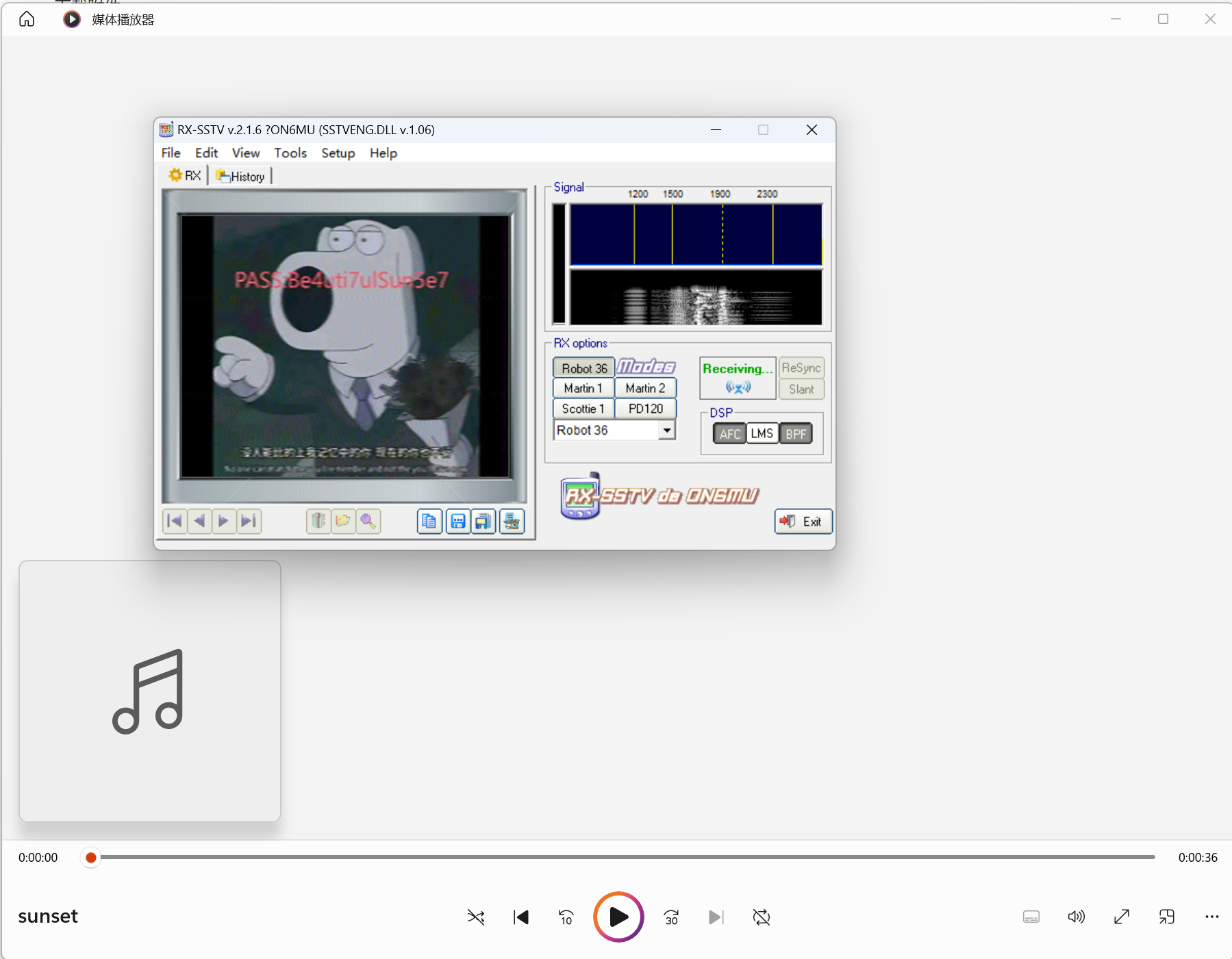Toggle the AFC DSP option

[730, 434]
